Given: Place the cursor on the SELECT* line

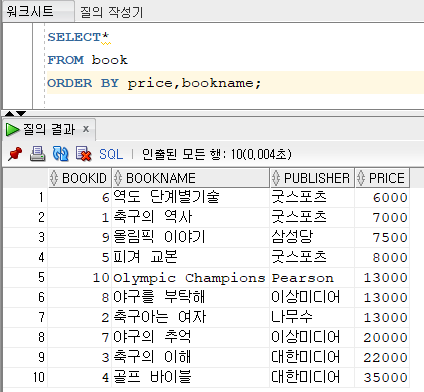Looking at the screenshot, I should 78,37.
